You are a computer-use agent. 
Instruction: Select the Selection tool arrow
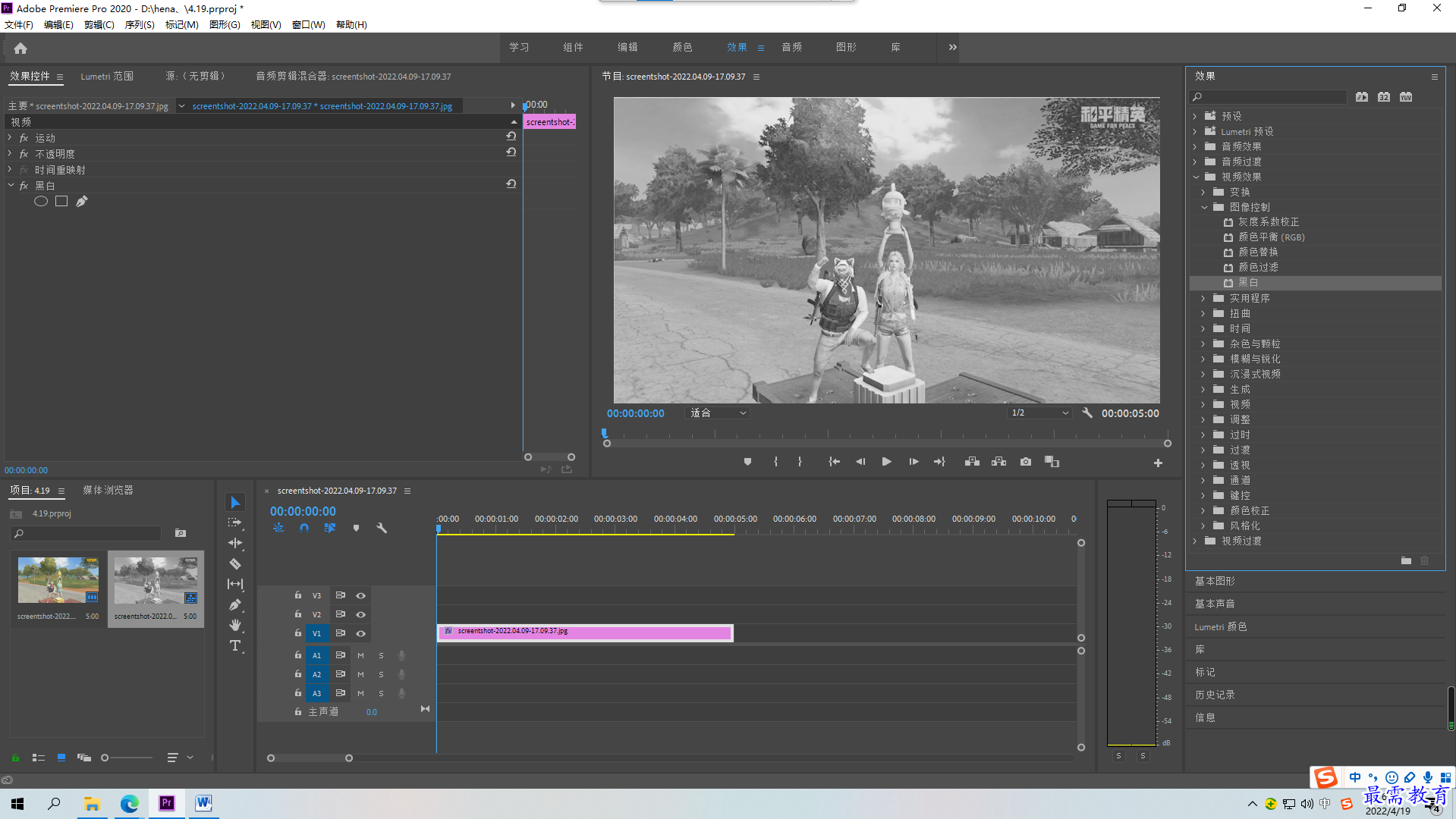click(235, 503)
